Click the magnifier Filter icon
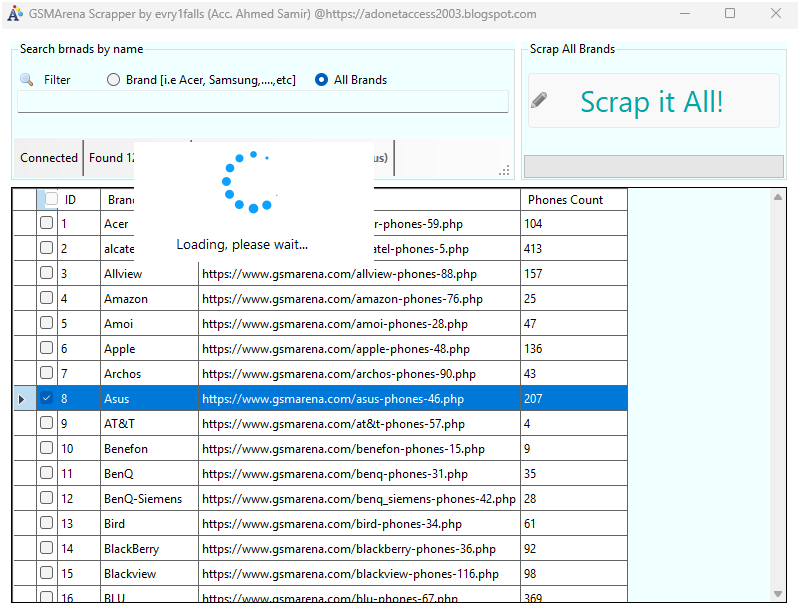The image size is (800, 614). [x=27, y=80]
